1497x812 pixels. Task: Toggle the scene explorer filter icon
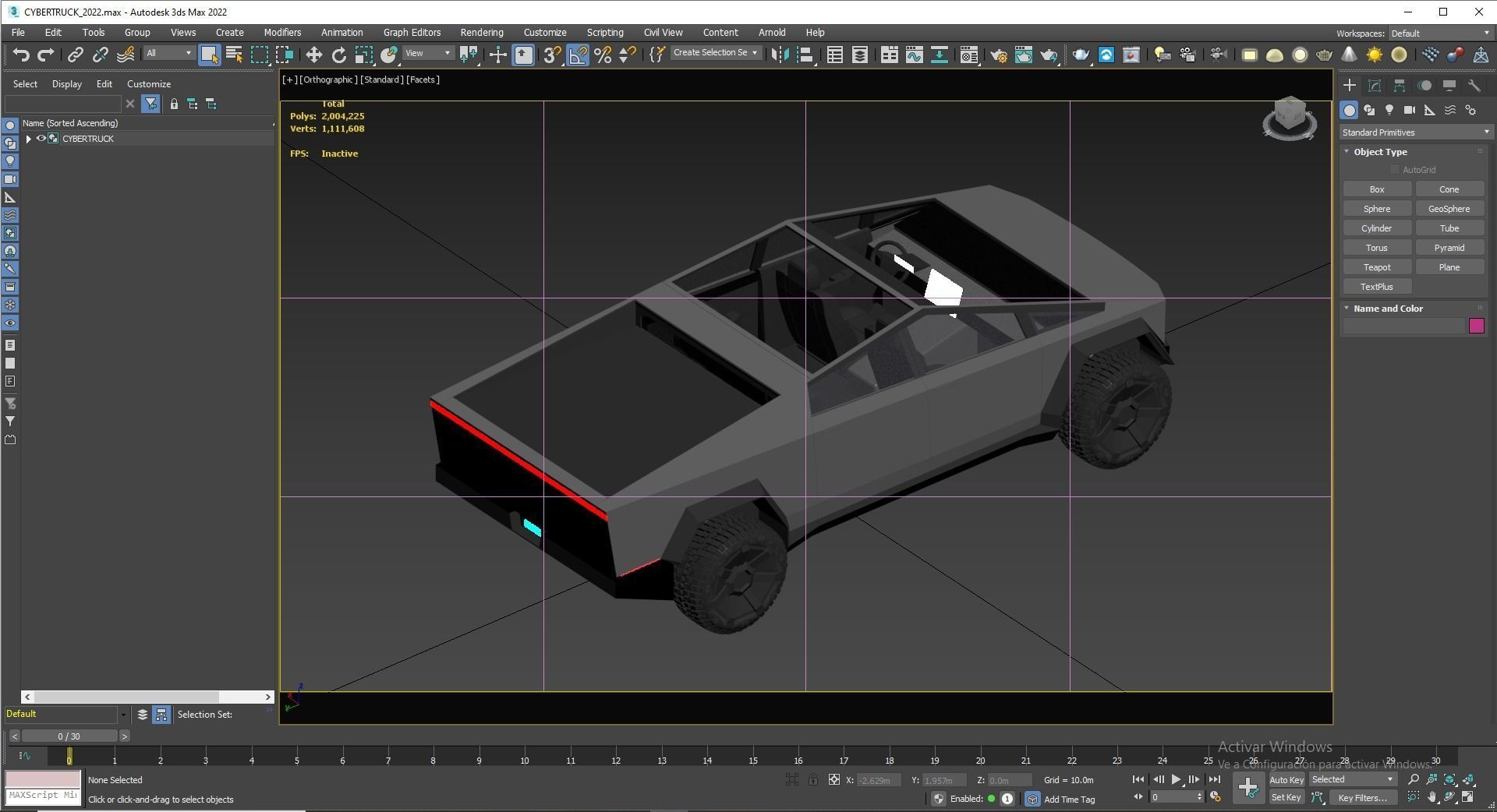point(151,104)
